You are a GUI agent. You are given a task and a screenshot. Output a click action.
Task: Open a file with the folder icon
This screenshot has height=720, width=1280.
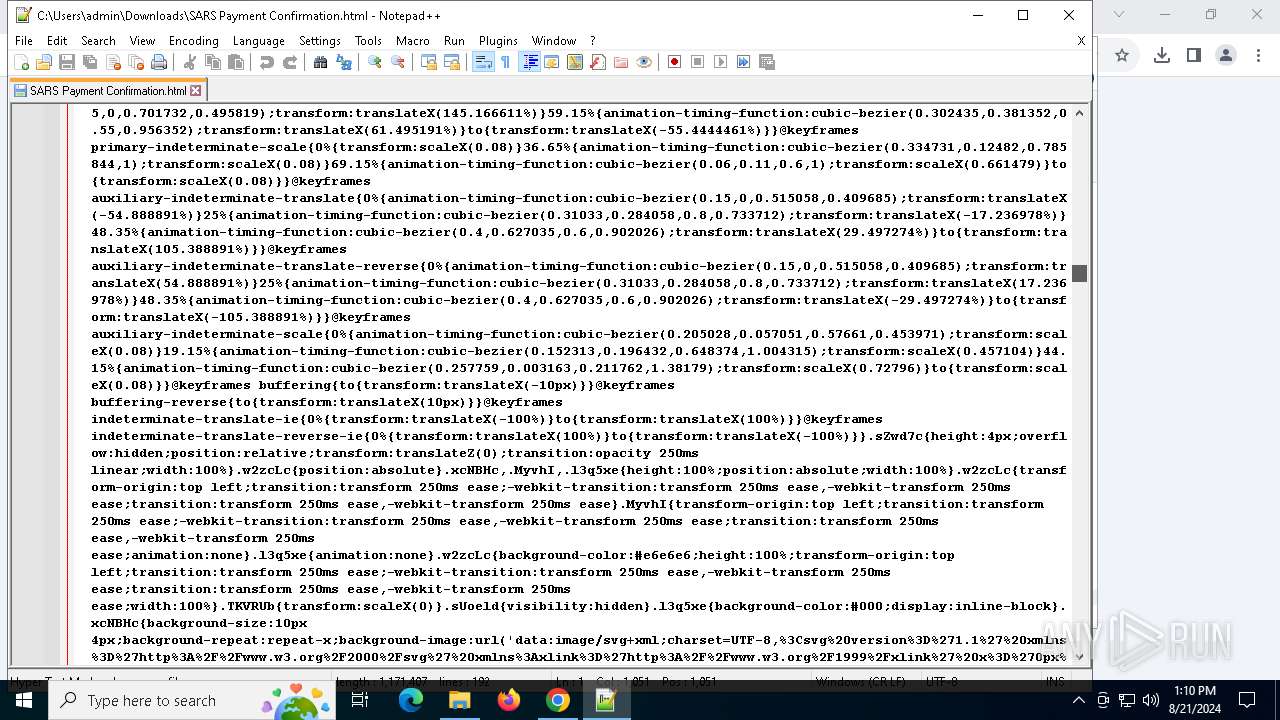[x=44, y=62]
